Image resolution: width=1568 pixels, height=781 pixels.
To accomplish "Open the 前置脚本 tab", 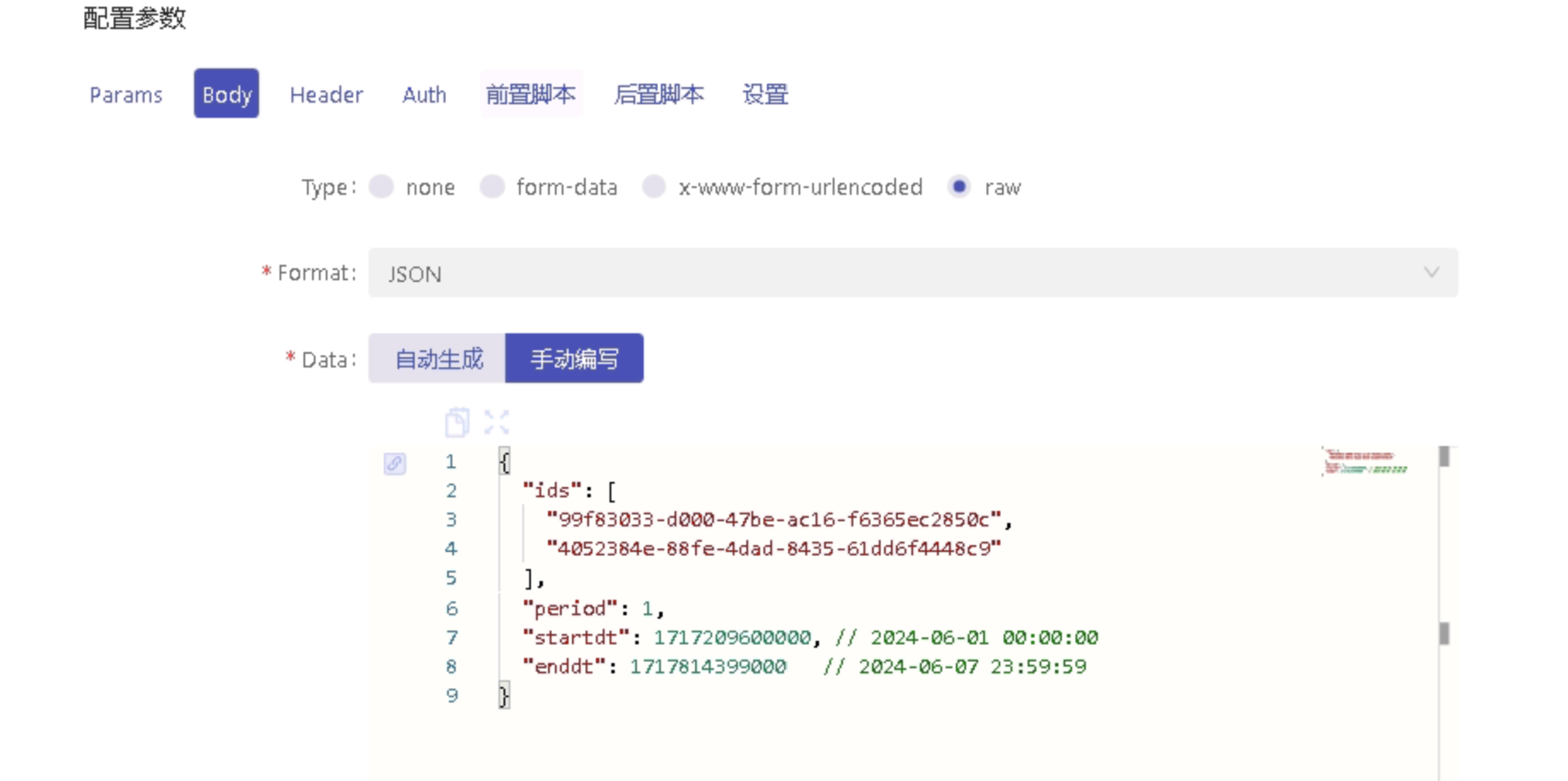I will click(531, 94).
